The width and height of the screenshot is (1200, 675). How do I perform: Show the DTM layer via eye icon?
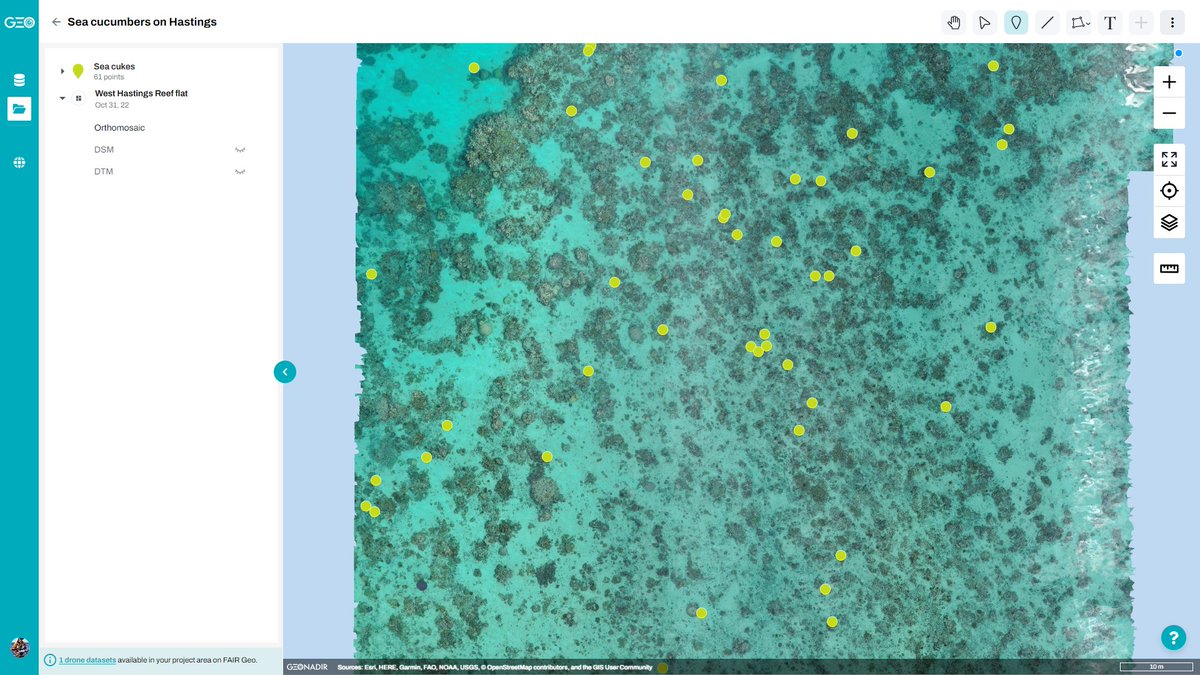(240, 172)
